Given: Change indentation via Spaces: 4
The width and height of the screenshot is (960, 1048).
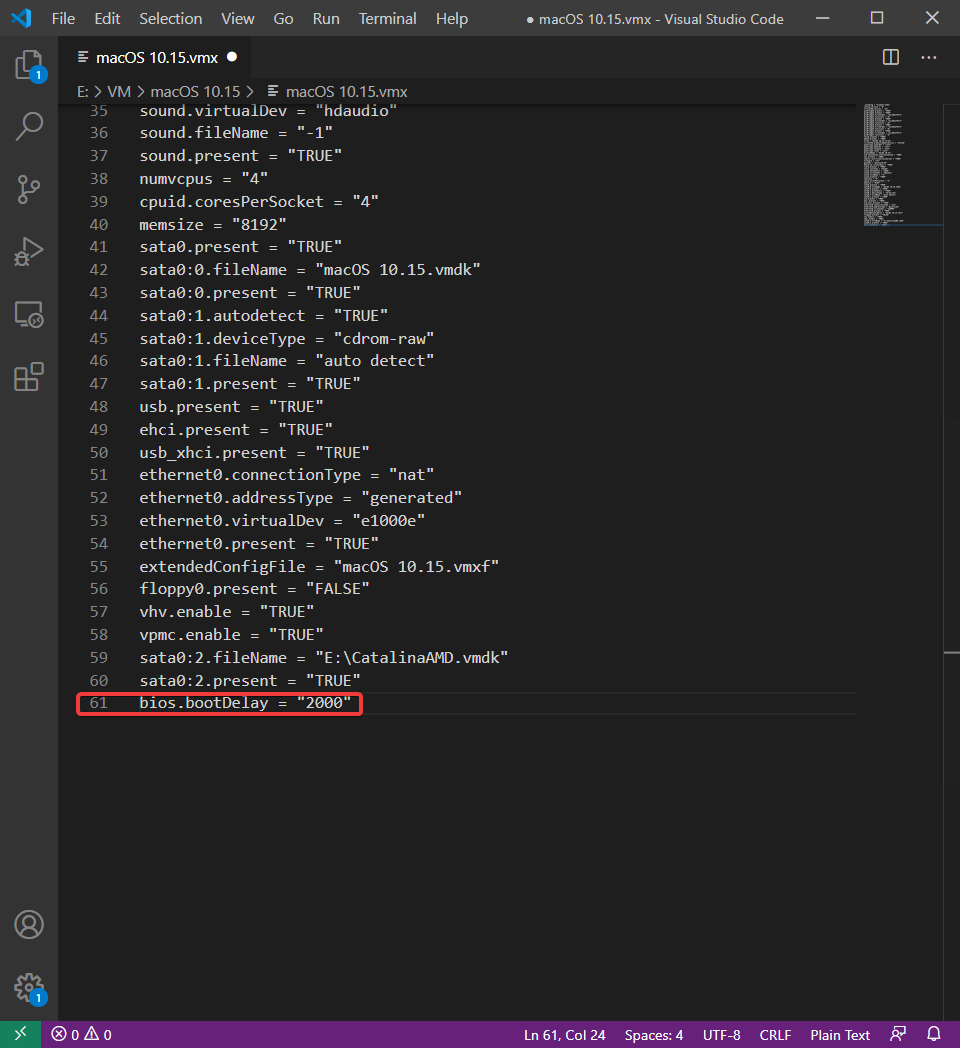Looking at the screenshot, I should click(x=654, y=1035).
